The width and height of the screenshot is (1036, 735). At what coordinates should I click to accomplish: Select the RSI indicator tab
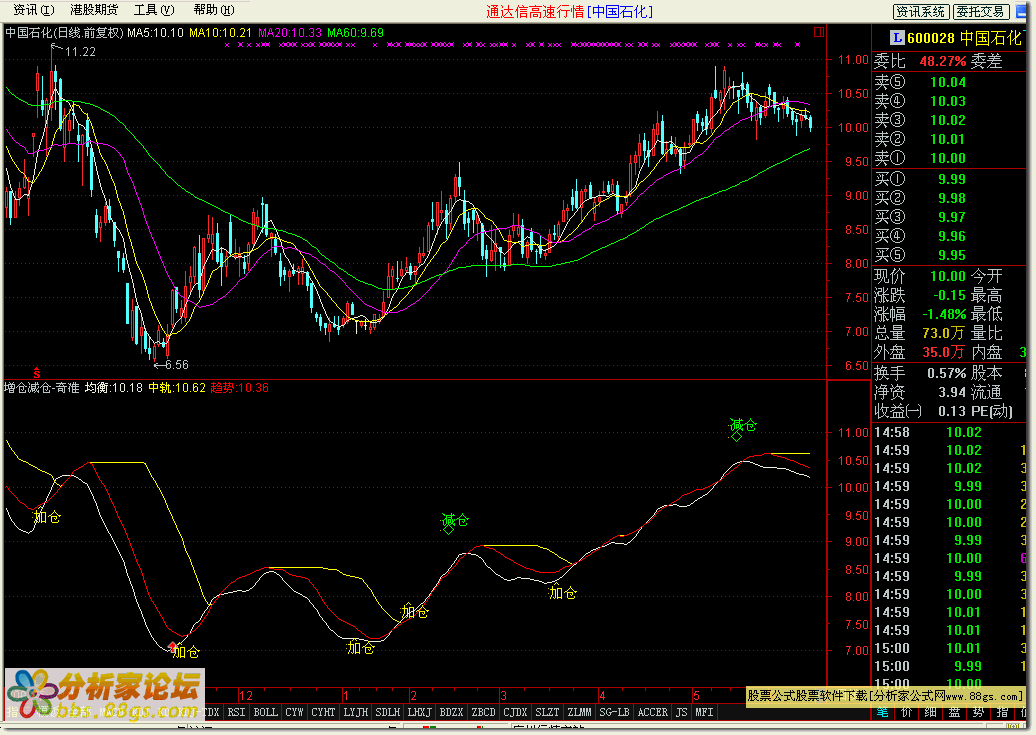236,712
